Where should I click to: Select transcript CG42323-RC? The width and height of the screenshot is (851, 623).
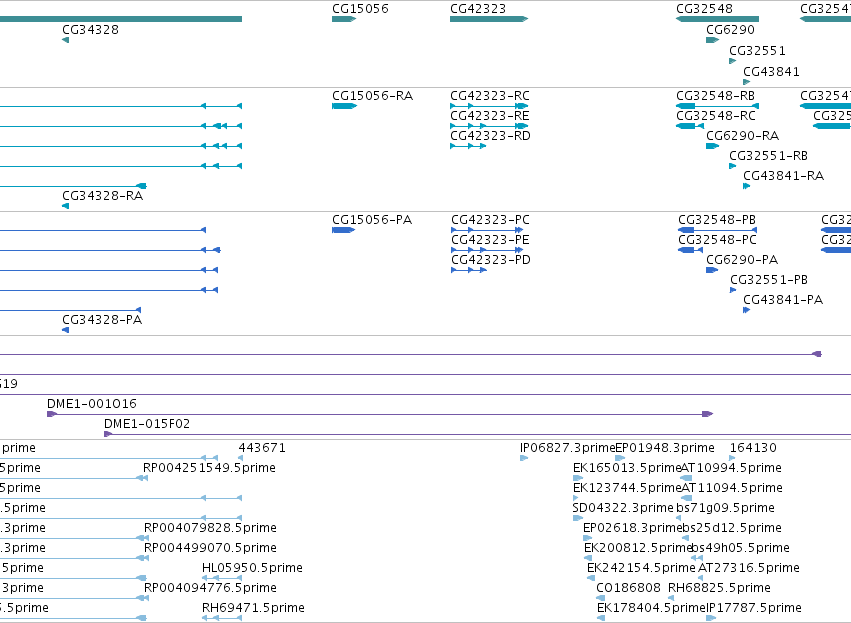(490, 96)
